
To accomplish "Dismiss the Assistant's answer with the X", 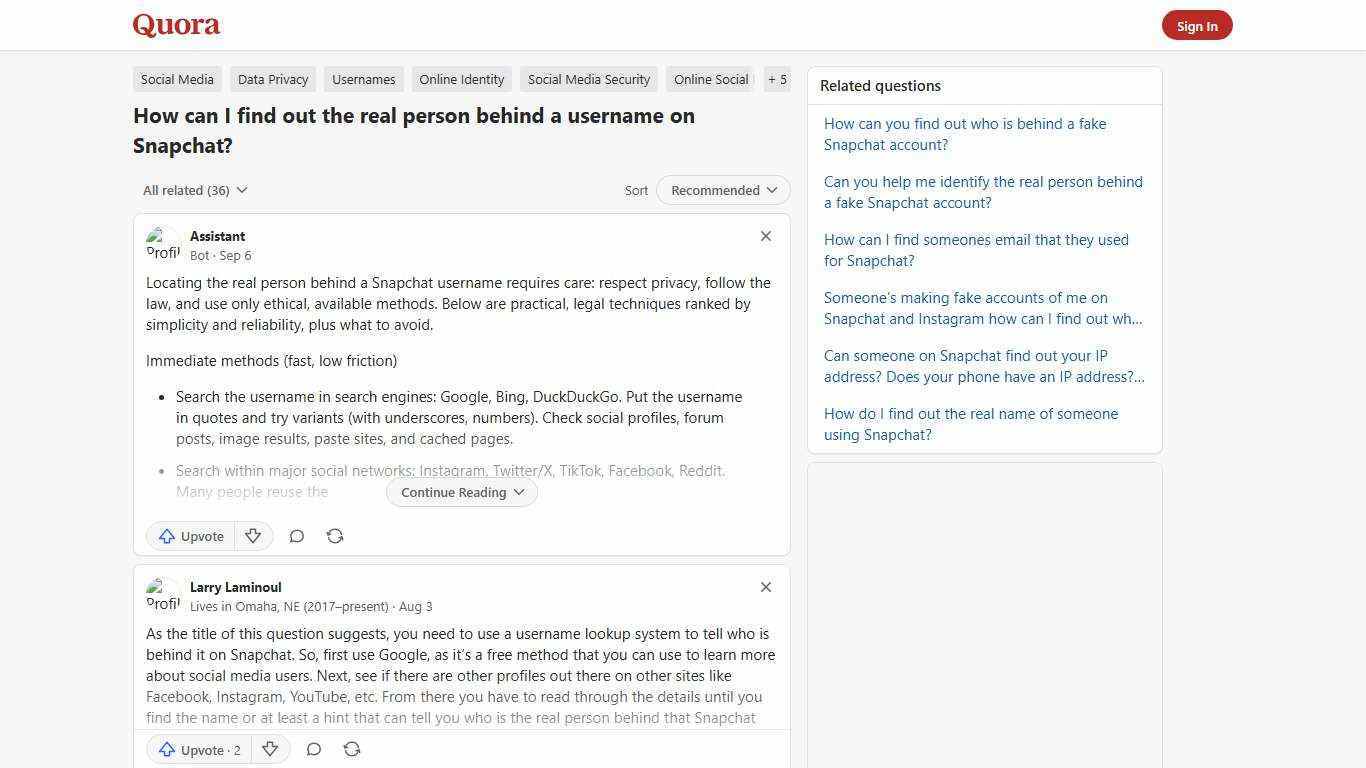I will (x=765, y=236).
